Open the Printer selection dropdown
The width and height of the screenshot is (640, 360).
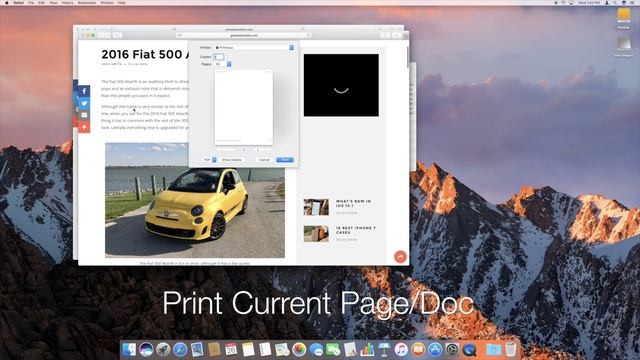pos(254,48)
